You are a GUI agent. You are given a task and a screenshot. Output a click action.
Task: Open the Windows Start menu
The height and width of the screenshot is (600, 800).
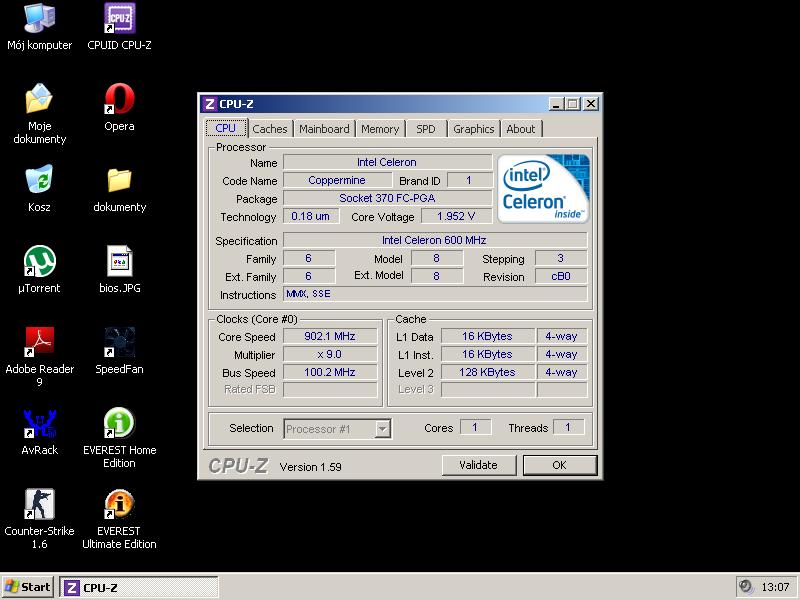click(x=28, y=587)
